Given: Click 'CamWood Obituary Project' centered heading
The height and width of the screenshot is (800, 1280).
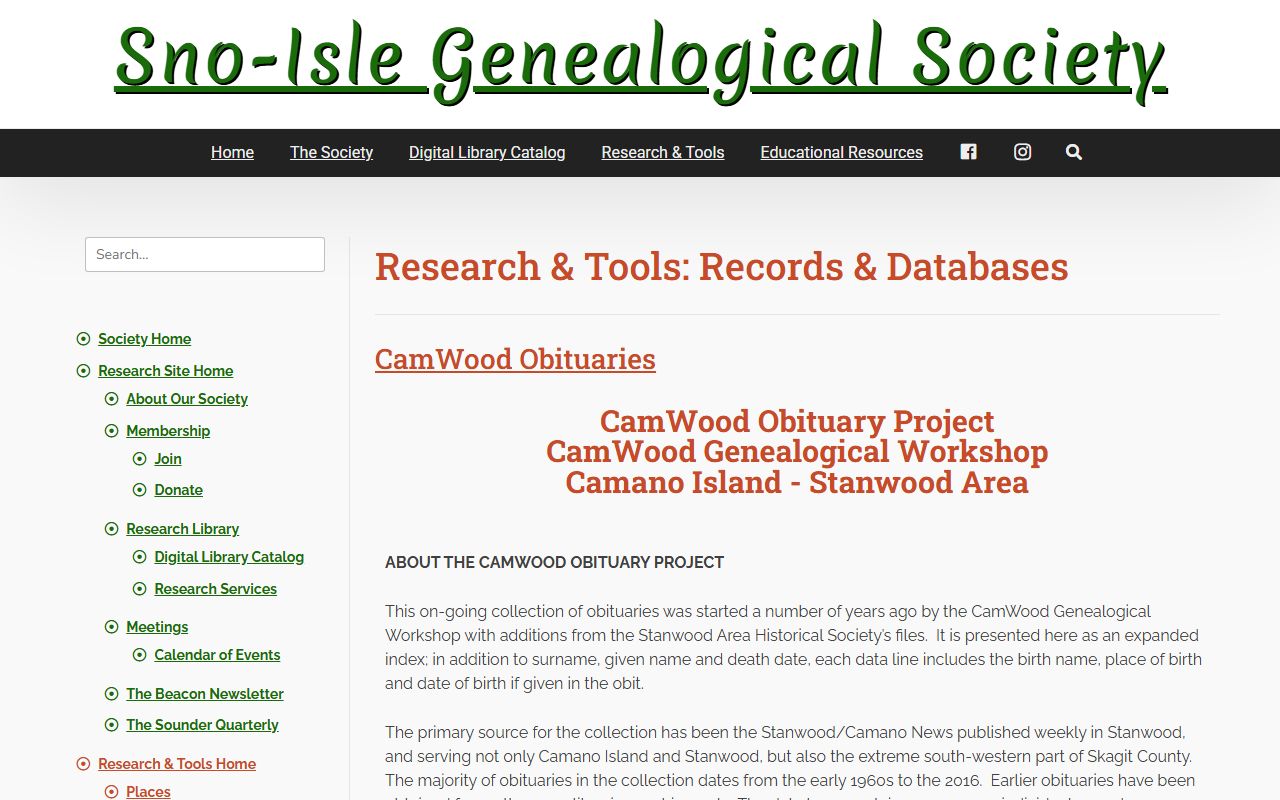Looking at the screenshot, I should 797,421.
